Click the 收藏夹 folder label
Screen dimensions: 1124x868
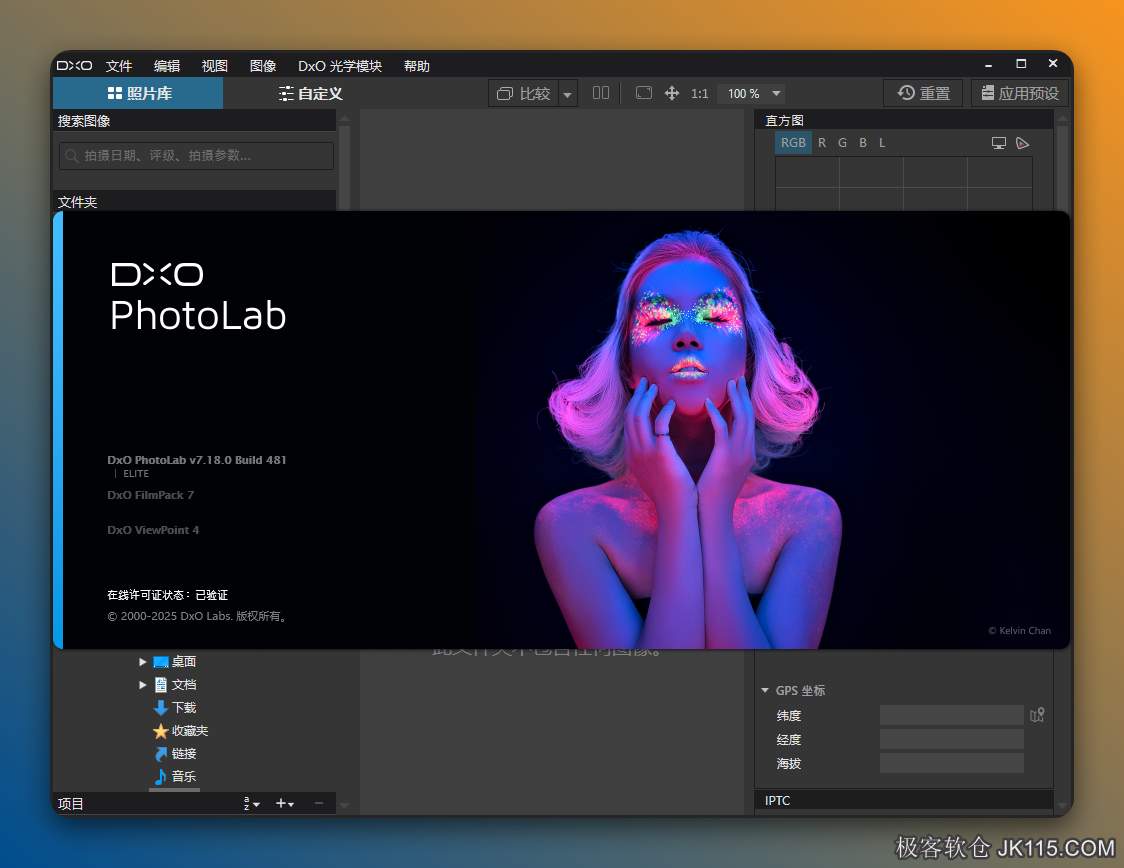click(190, 730)
